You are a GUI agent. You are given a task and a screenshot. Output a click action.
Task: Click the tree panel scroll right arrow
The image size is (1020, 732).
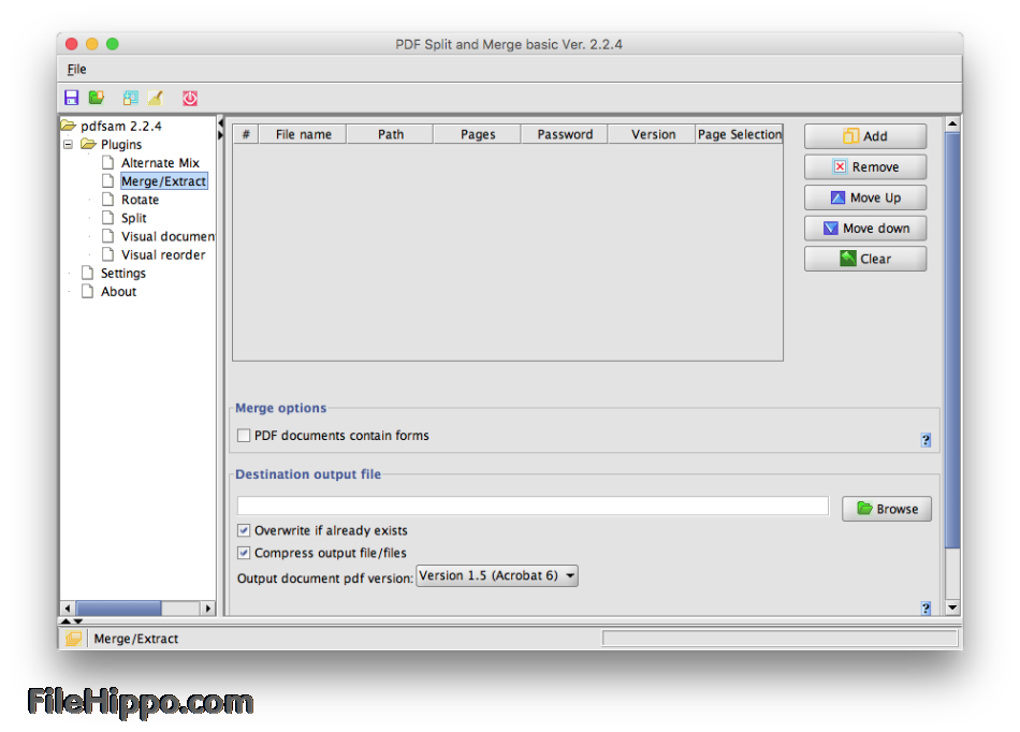pos(208,608)
